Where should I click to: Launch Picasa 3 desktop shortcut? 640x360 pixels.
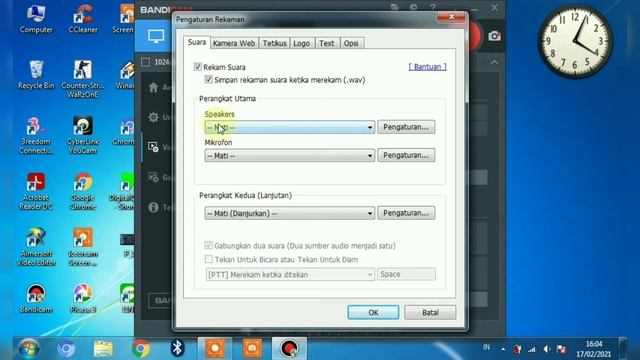83,298
